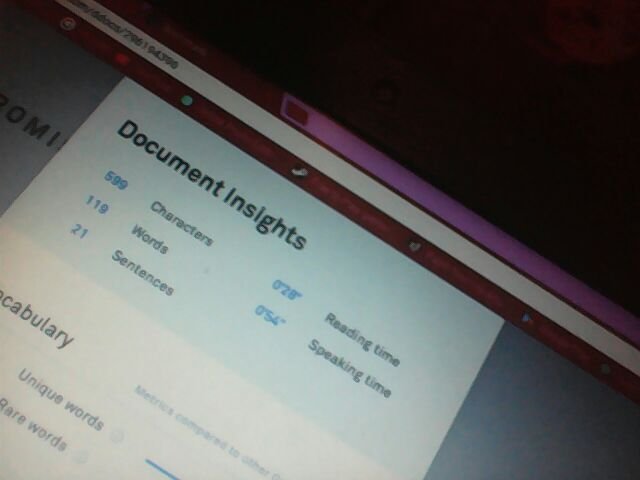This screenshot has width=640, height=480.
Task: Click the 21 sentences count
Action: (79, 231)
